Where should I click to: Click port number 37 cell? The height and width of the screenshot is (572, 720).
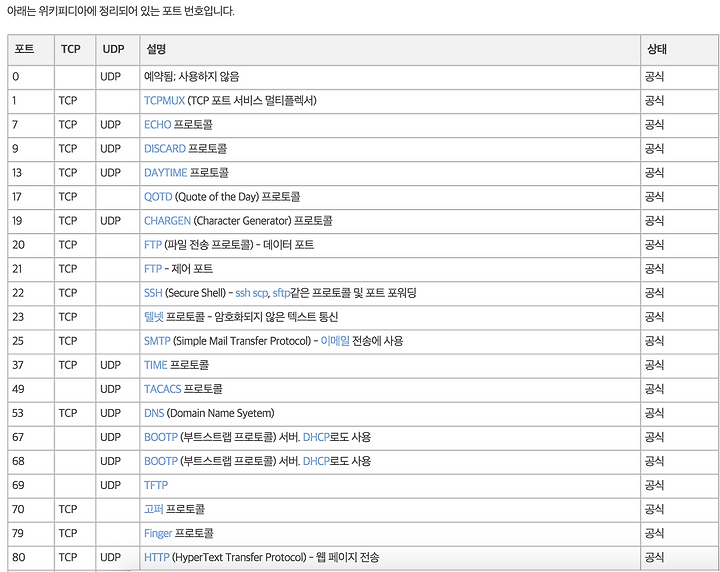point(31,365)
